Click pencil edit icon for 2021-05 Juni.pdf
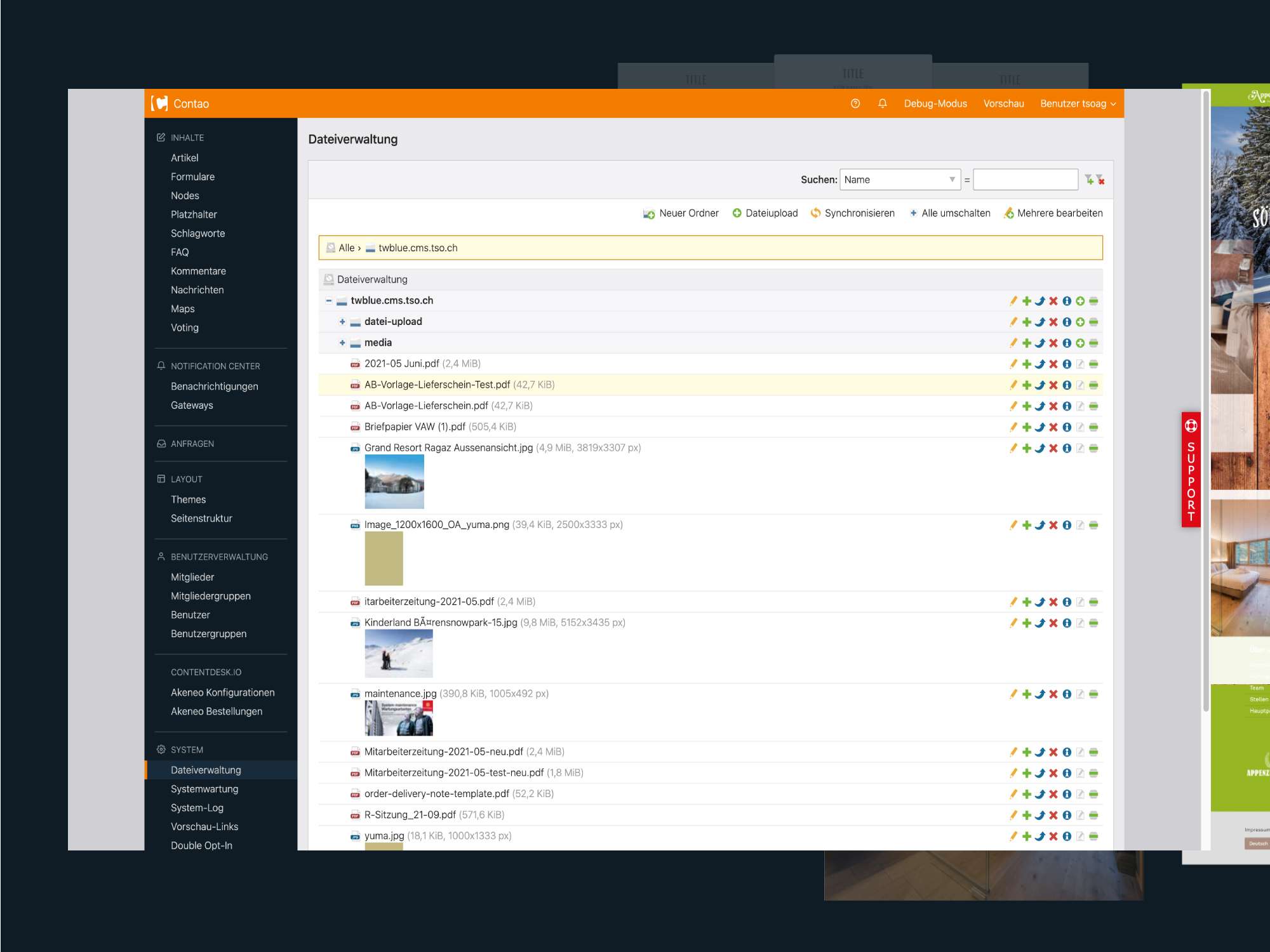The image size is (1270, 952). 1013,364
